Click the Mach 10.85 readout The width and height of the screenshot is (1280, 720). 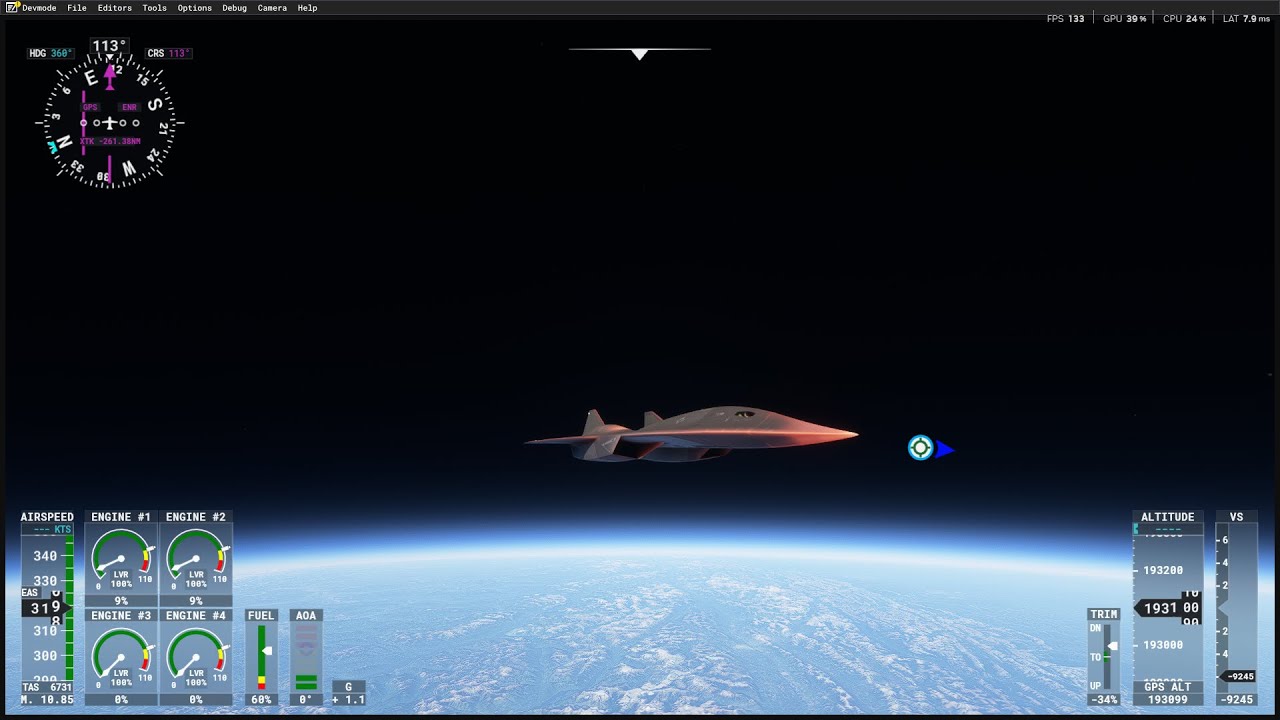tap(47, 699)
